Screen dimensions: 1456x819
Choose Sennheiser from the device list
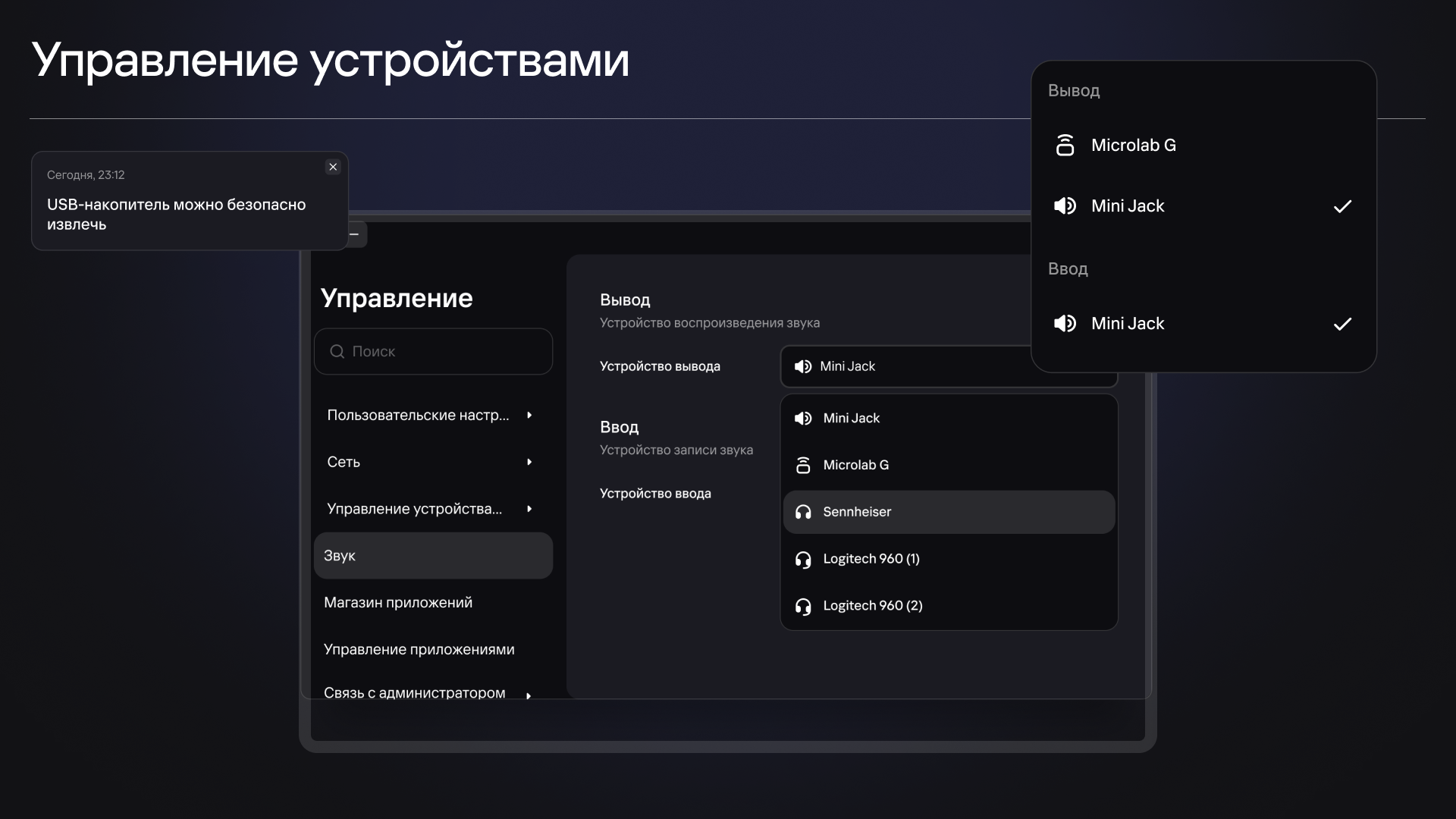click(x=949, y=512)
